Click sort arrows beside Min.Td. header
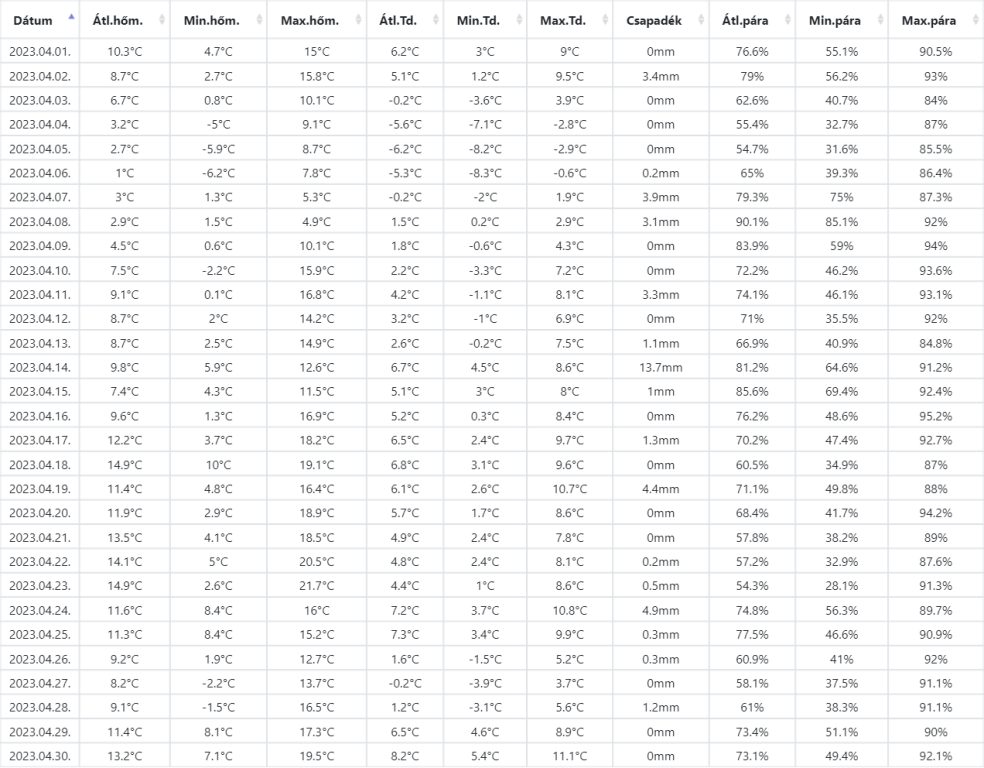 click(518, 20)
